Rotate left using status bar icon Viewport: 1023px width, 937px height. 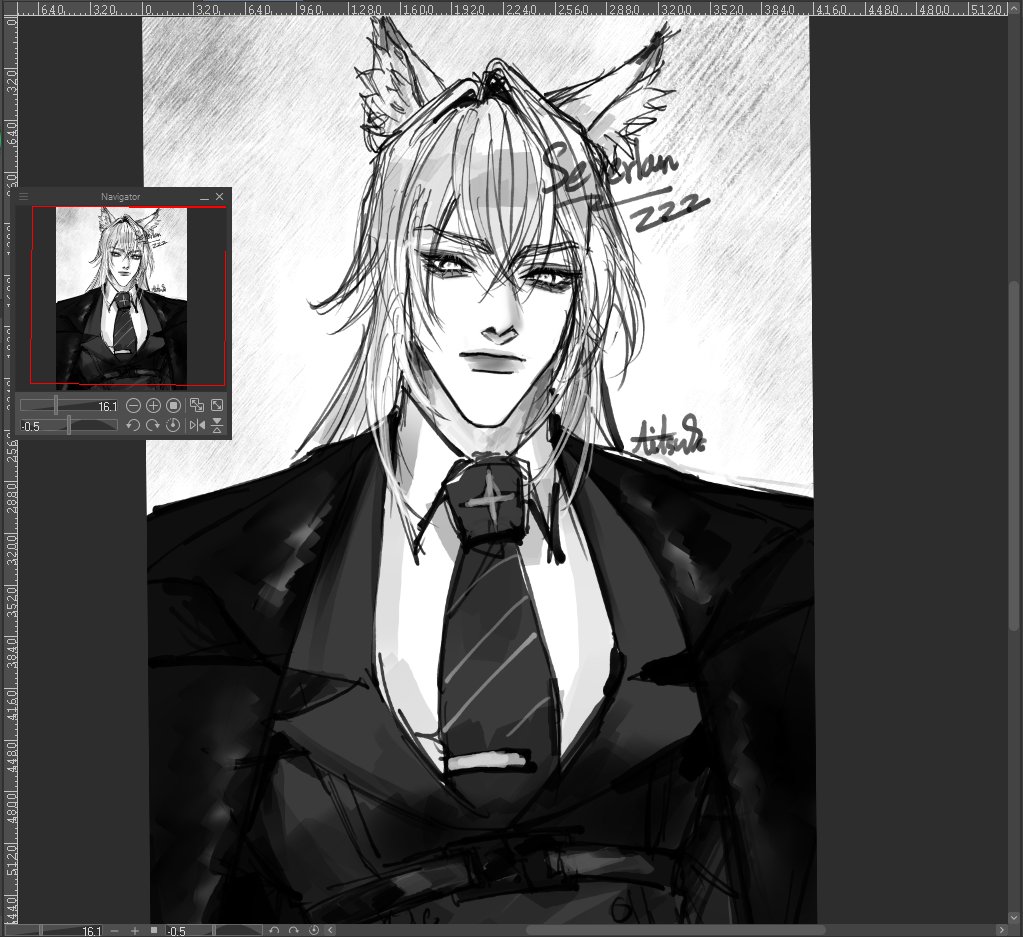click(274, 930)
